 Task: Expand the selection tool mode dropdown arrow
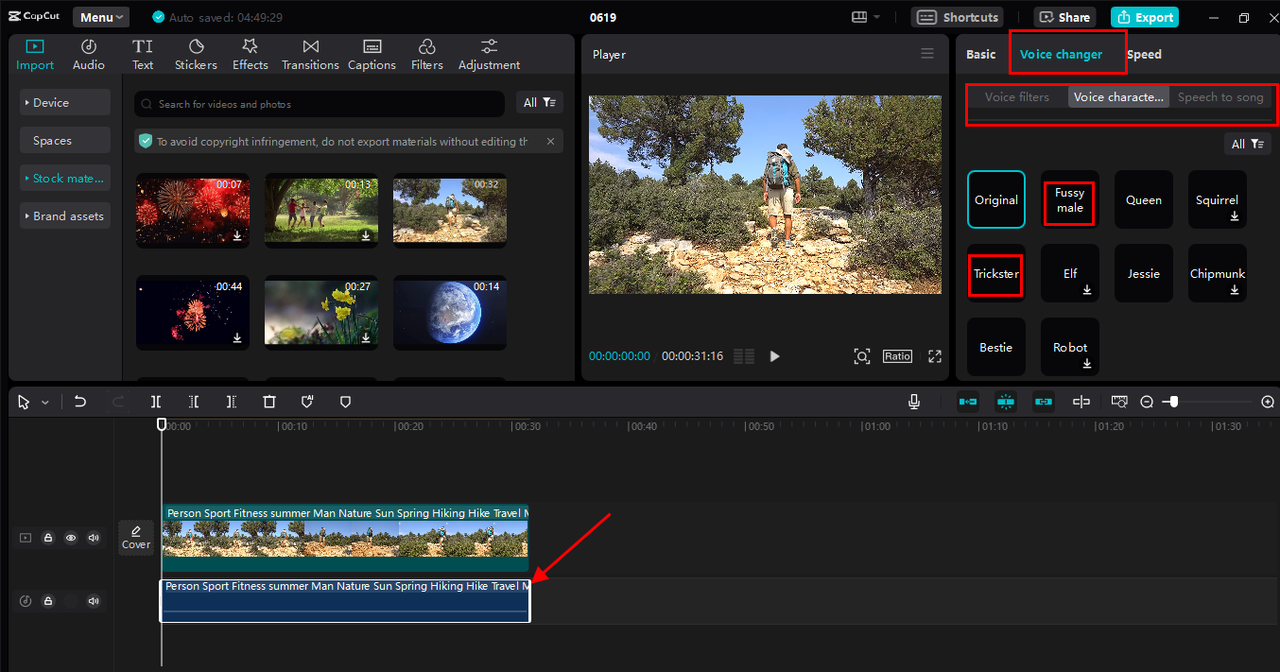coord(45,402)
